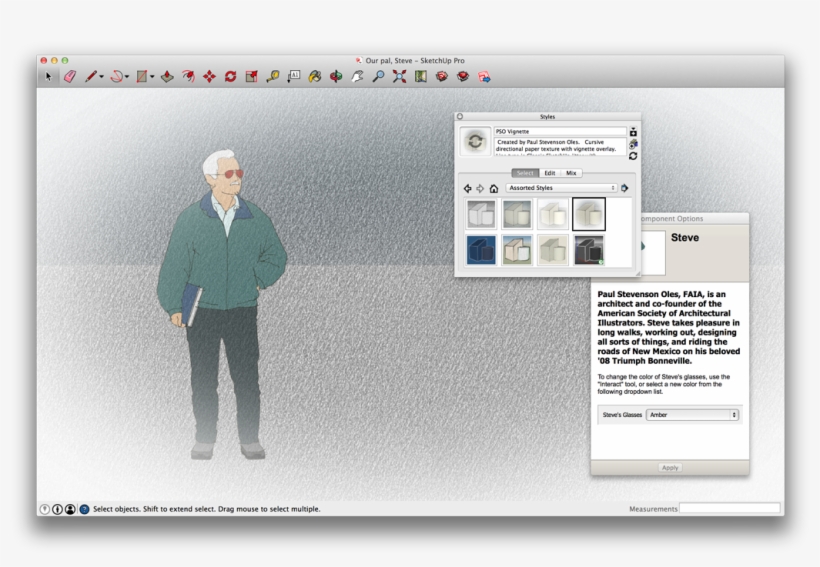Close the Styles panel
This screenshot has height=567, width=820.
[x=460, y=117]
